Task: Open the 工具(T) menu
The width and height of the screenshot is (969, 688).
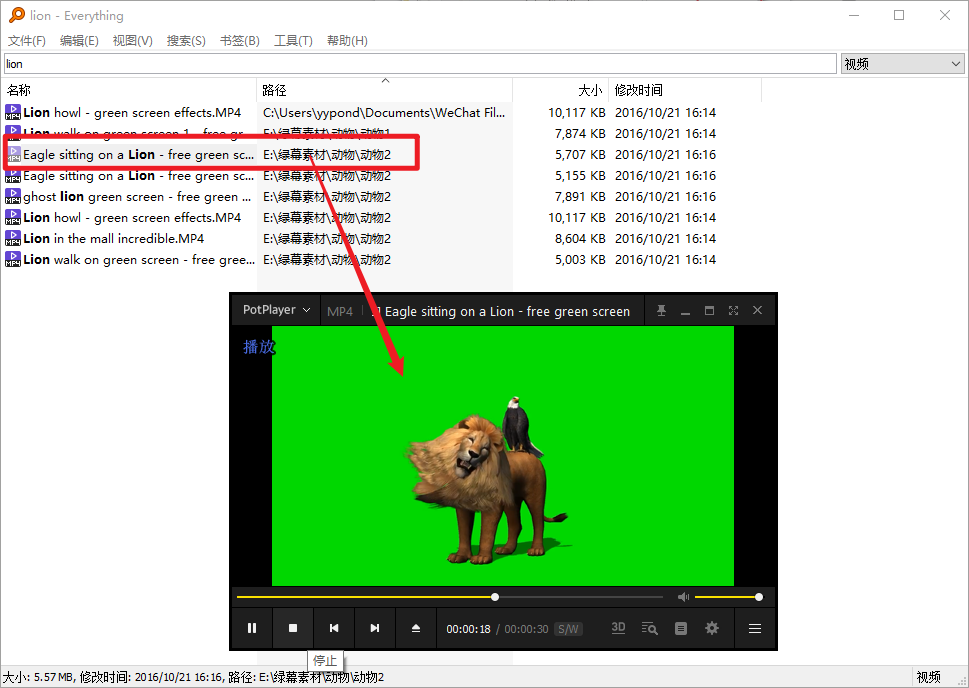Action: [293, 41]
